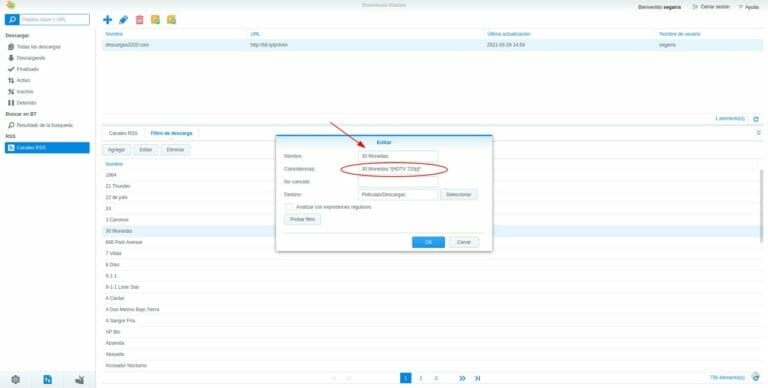Image resolution: width=768 pixels, height=388 pixels.
Task: Refresh the download filter list at bottom
Action: tap(756, 377)
